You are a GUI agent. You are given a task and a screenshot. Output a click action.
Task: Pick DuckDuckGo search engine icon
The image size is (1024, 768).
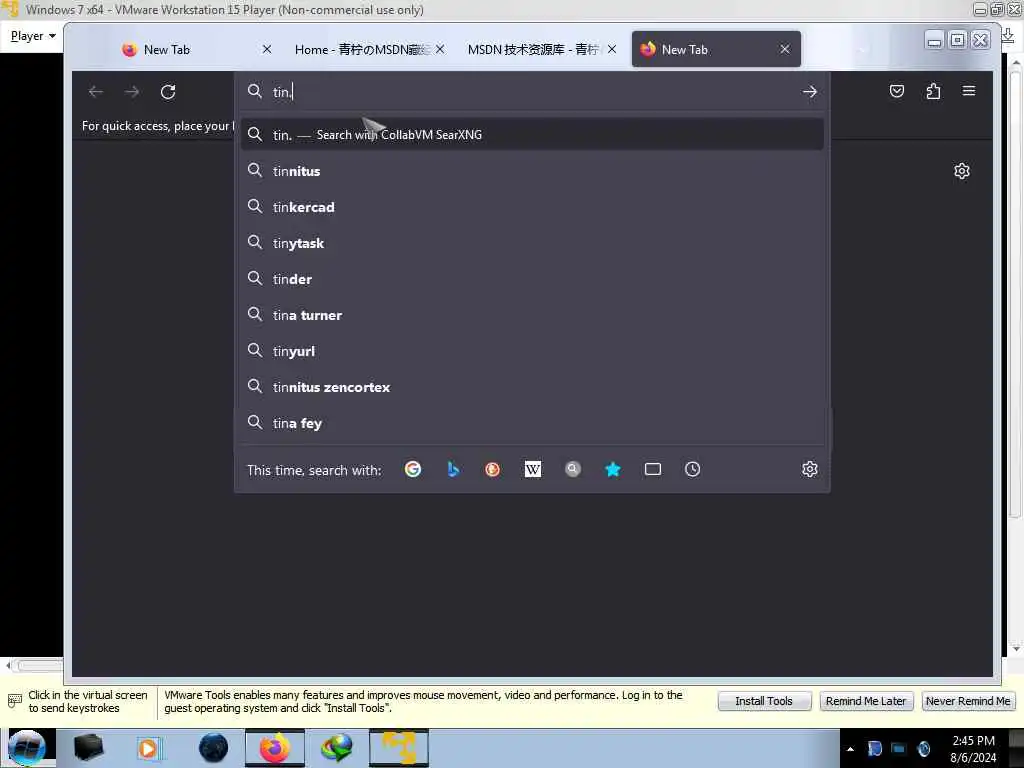click(x=492, y=469)
